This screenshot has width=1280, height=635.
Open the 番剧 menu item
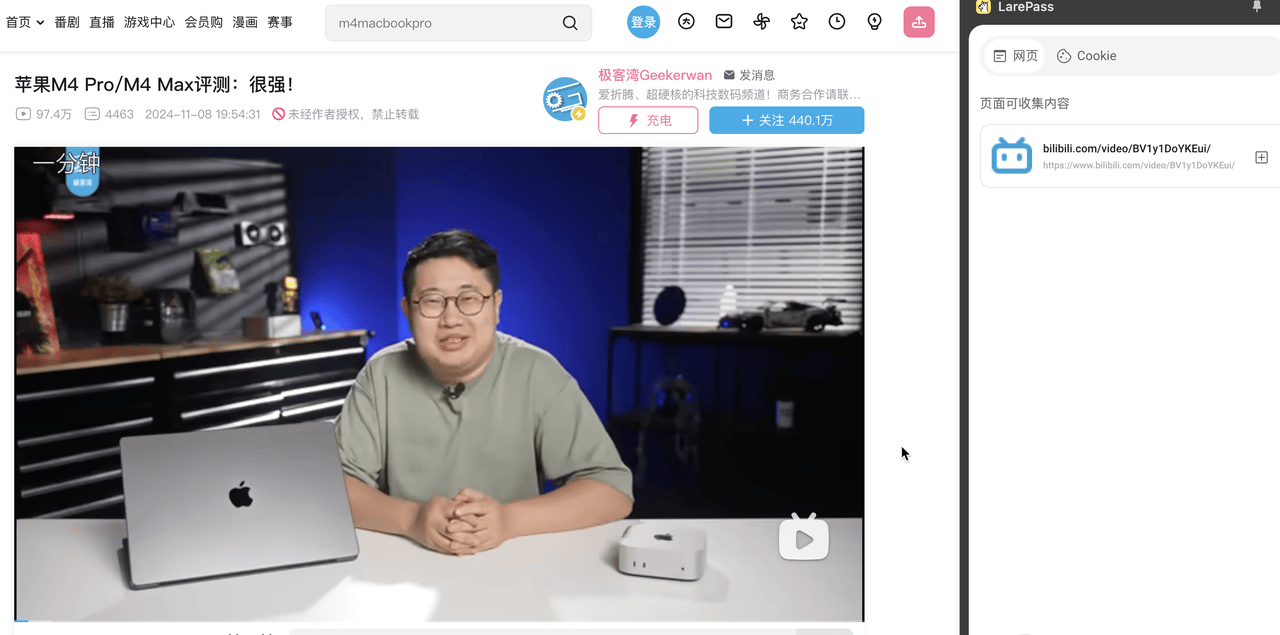pyautogui.click(x=66, y=21)
